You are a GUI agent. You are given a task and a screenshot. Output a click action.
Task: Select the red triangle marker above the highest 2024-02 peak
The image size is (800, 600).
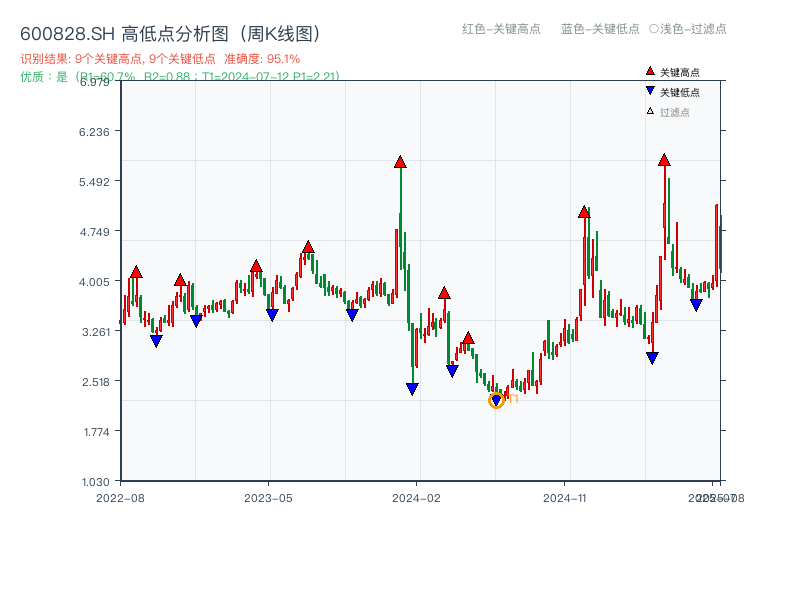coord(400,160)
